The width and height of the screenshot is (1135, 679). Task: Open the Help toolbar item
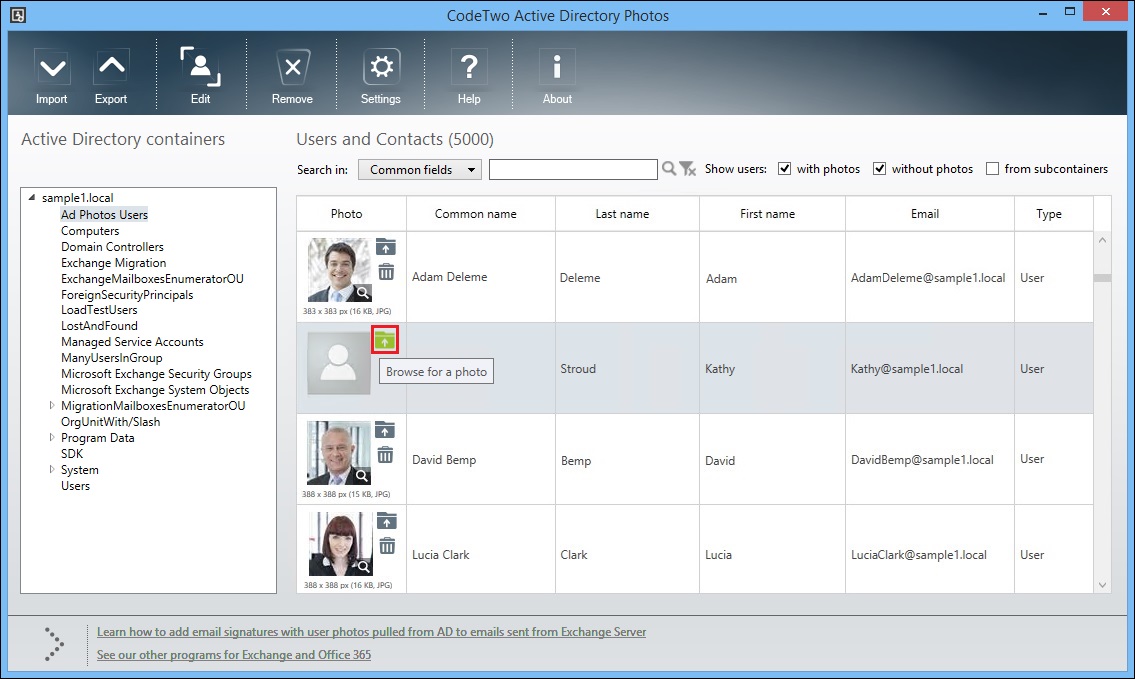[469, 77]
